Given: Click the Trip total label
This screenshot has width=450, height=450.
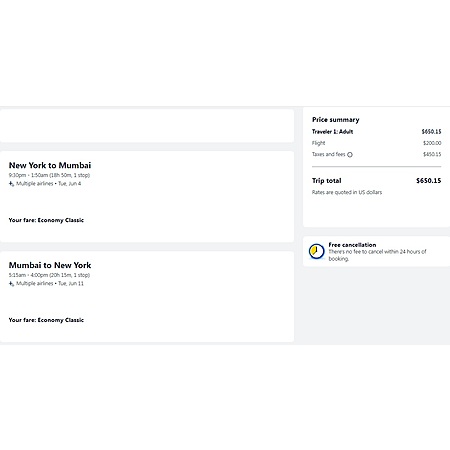Looking at the screenshot, I should pyautogui.click(x=327, y=181).
